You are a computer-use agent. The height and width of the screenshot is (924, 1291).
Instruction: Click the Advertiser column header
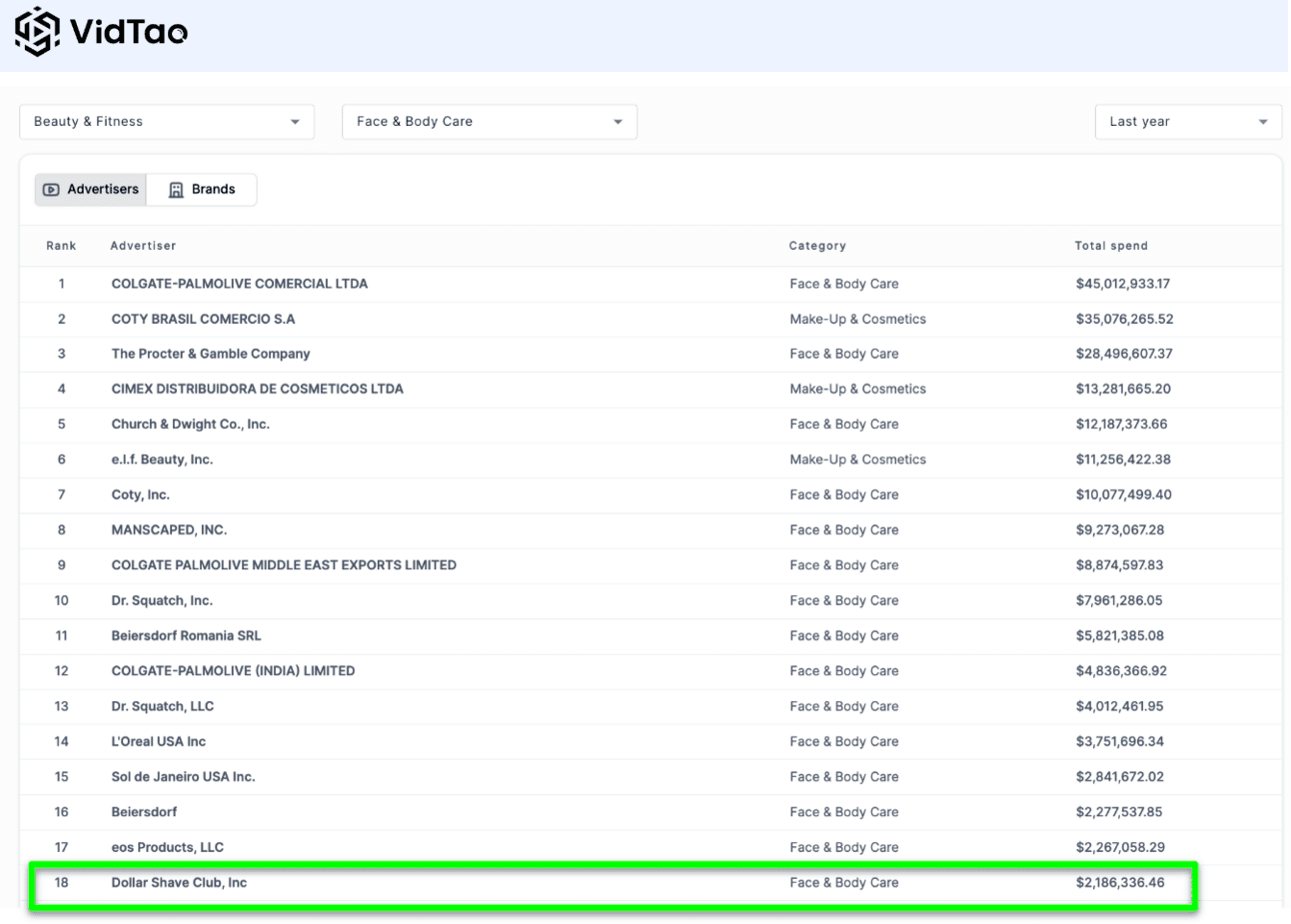143,246
